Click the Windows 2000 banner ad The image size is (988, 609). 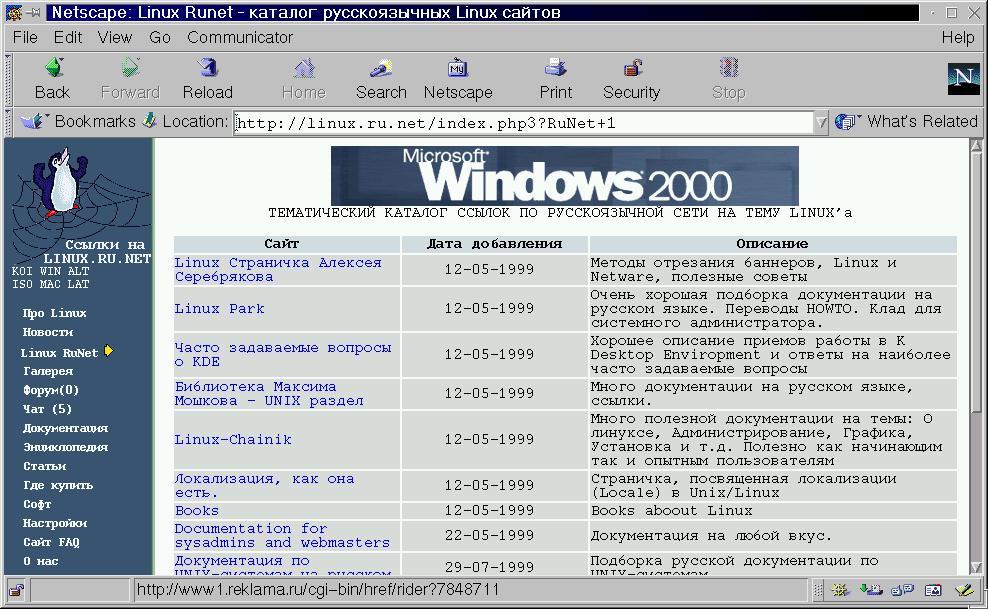click(x=565, y=176)
